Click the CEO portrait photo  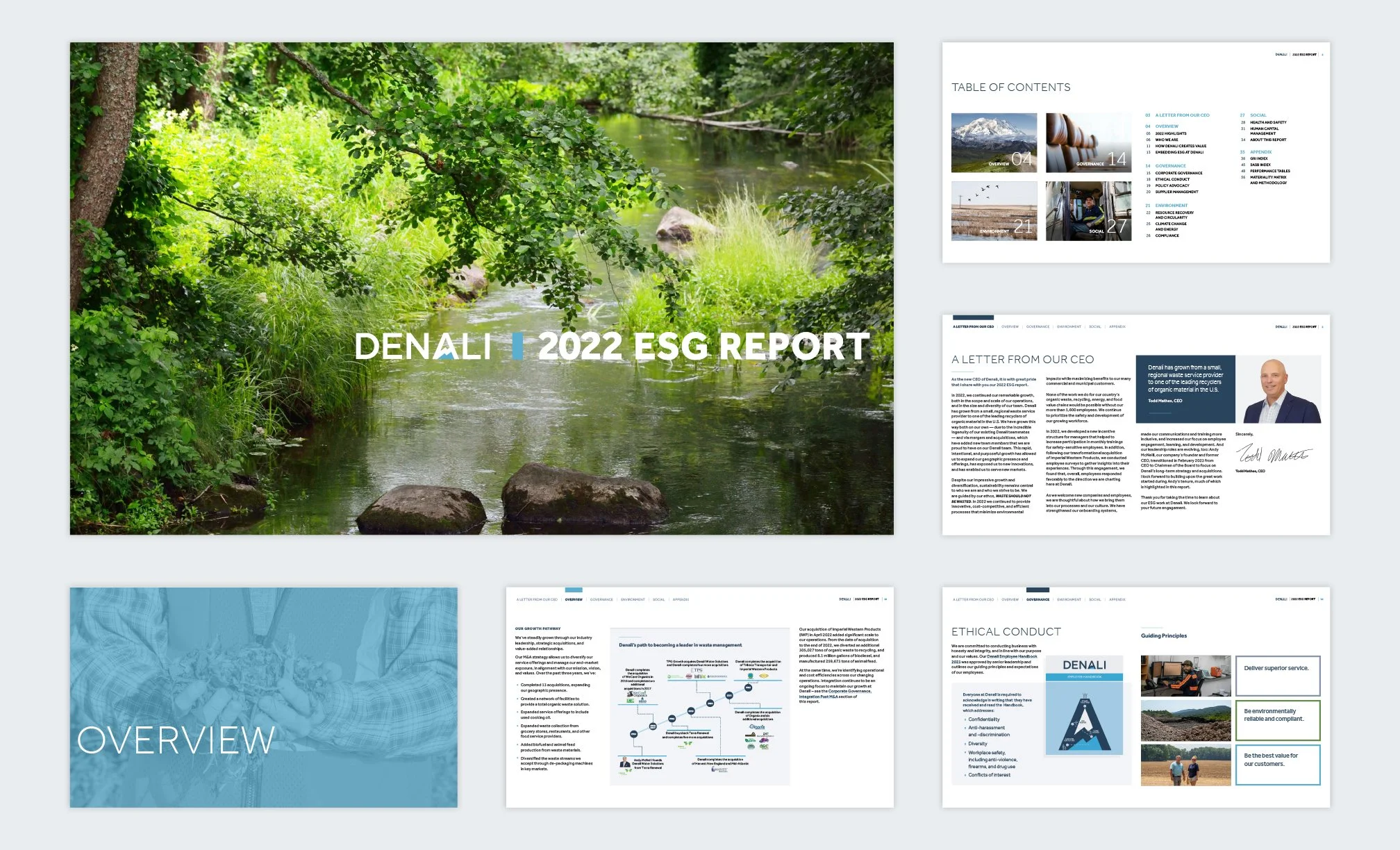[1278, 390]
